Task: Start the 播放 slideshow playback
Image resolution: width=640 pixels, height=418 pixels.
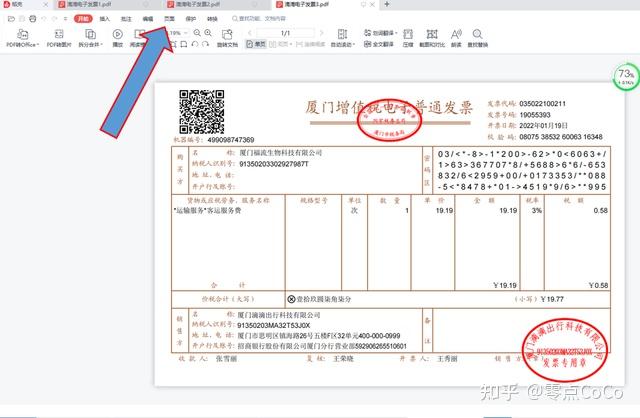Action: 118,38
